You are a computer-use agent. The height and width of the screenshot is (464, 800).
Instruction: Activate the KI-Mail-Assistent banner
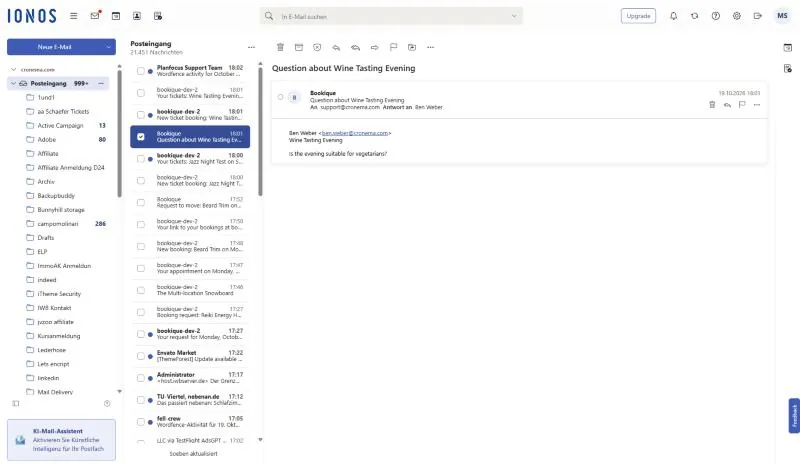pos(61,440)
